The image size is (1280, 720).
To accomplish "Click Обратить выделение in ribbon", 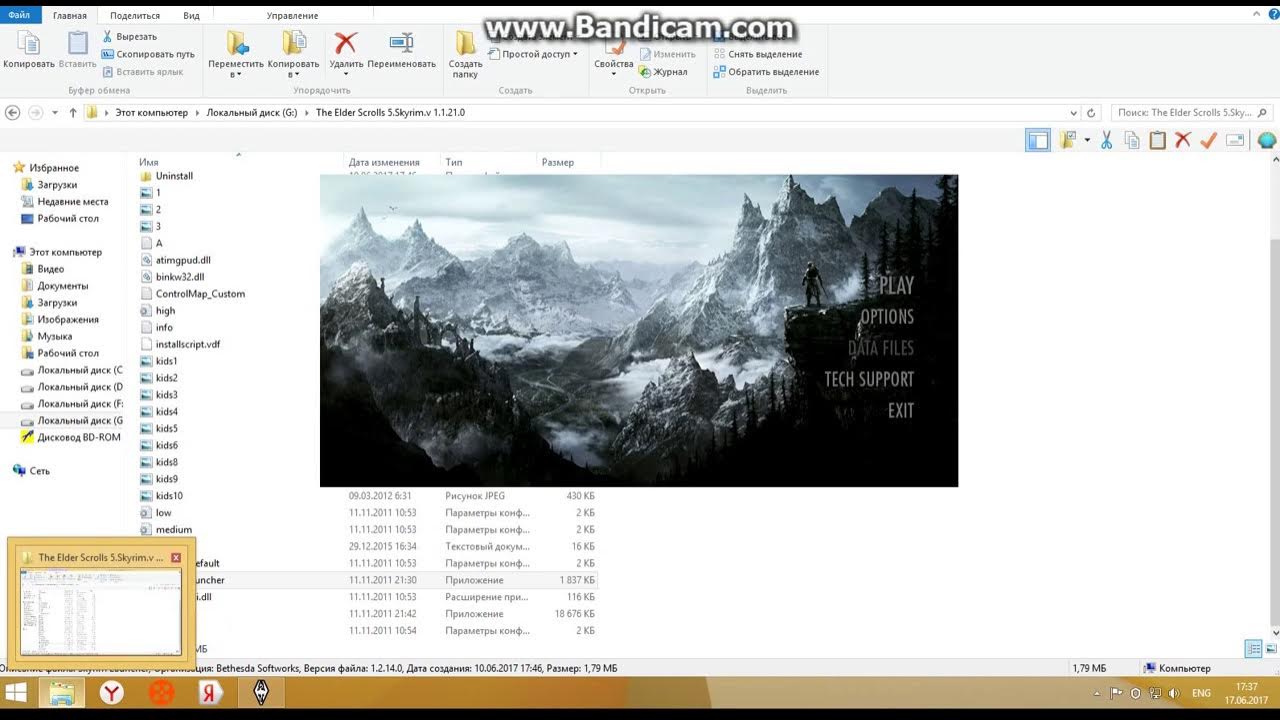I will click(766, 72).
